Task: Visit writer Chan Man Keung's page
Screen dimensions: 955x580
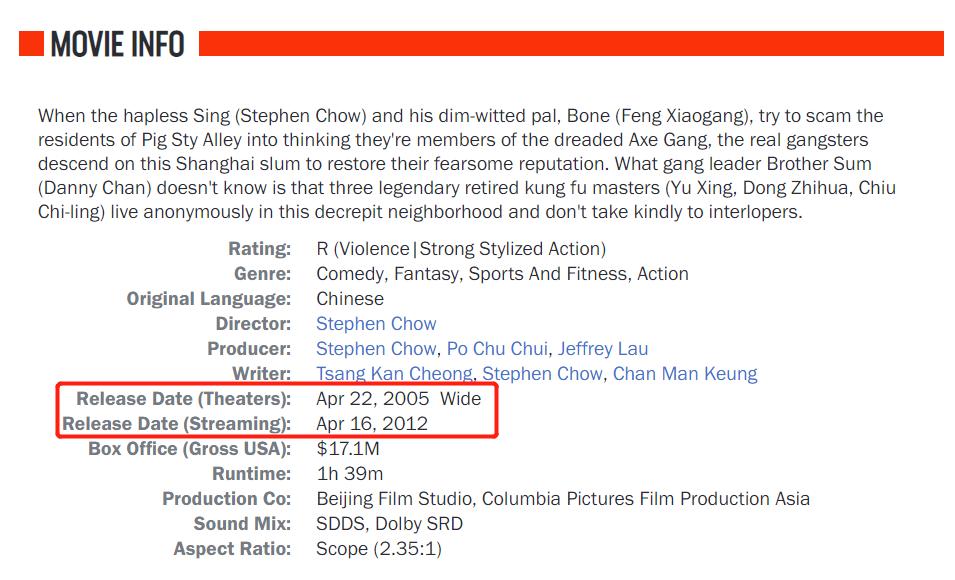Action: [685, 374]
